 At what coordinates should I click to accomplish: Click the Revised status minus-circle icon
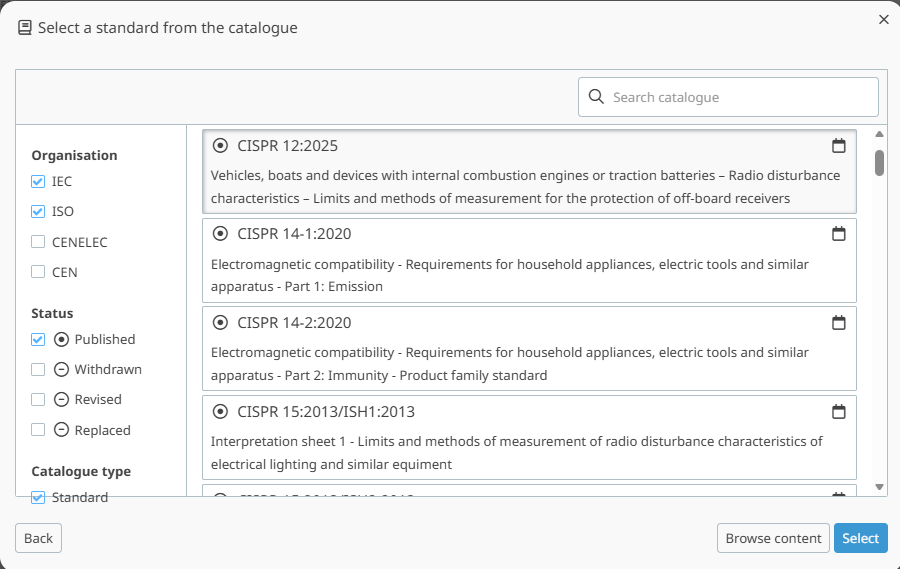point(61,399)
